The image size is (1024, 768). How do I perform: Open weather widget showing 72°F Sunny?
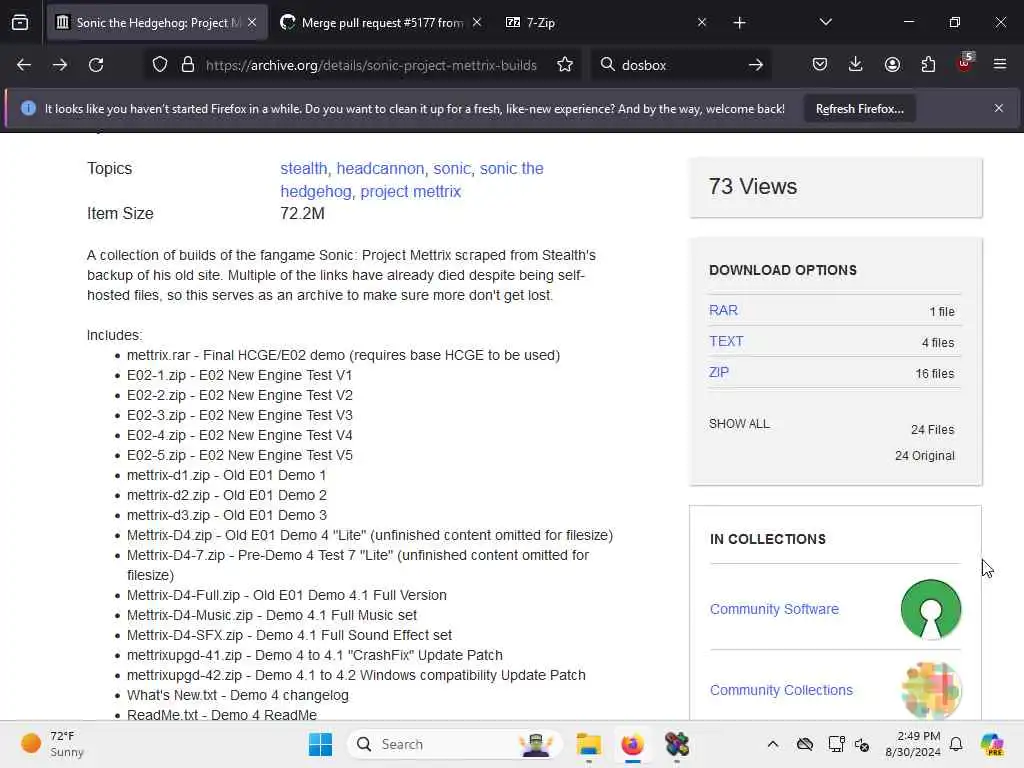pos(54,744)
